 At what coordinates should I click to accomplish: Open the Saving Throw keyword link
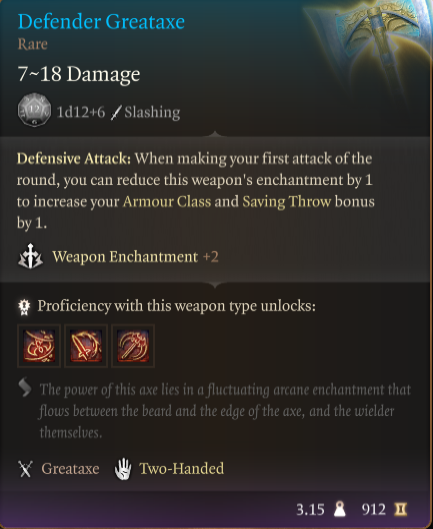pyautogui.click(x=287, y=201)
